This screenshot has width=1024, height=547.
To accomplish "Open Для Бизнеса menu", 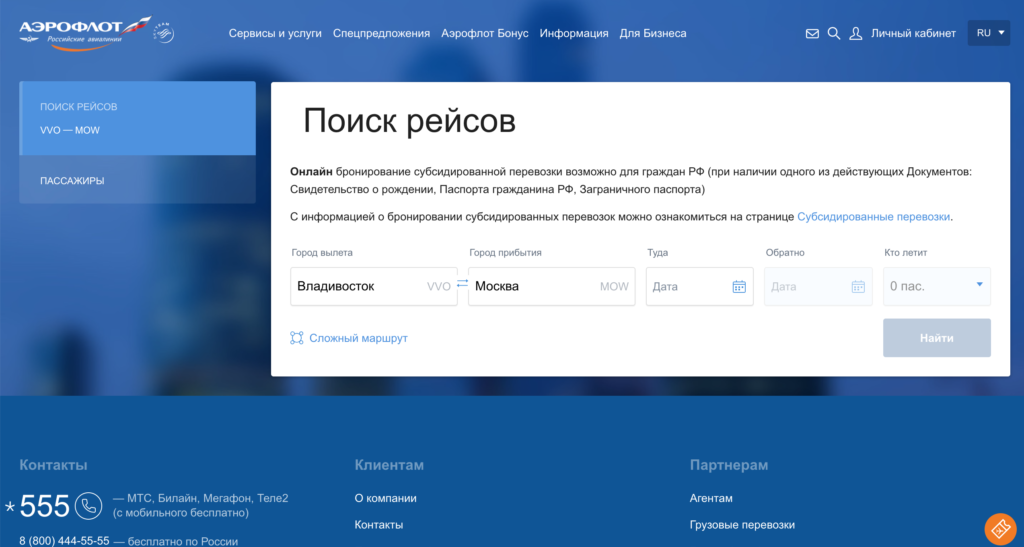I will pos(652,33).
